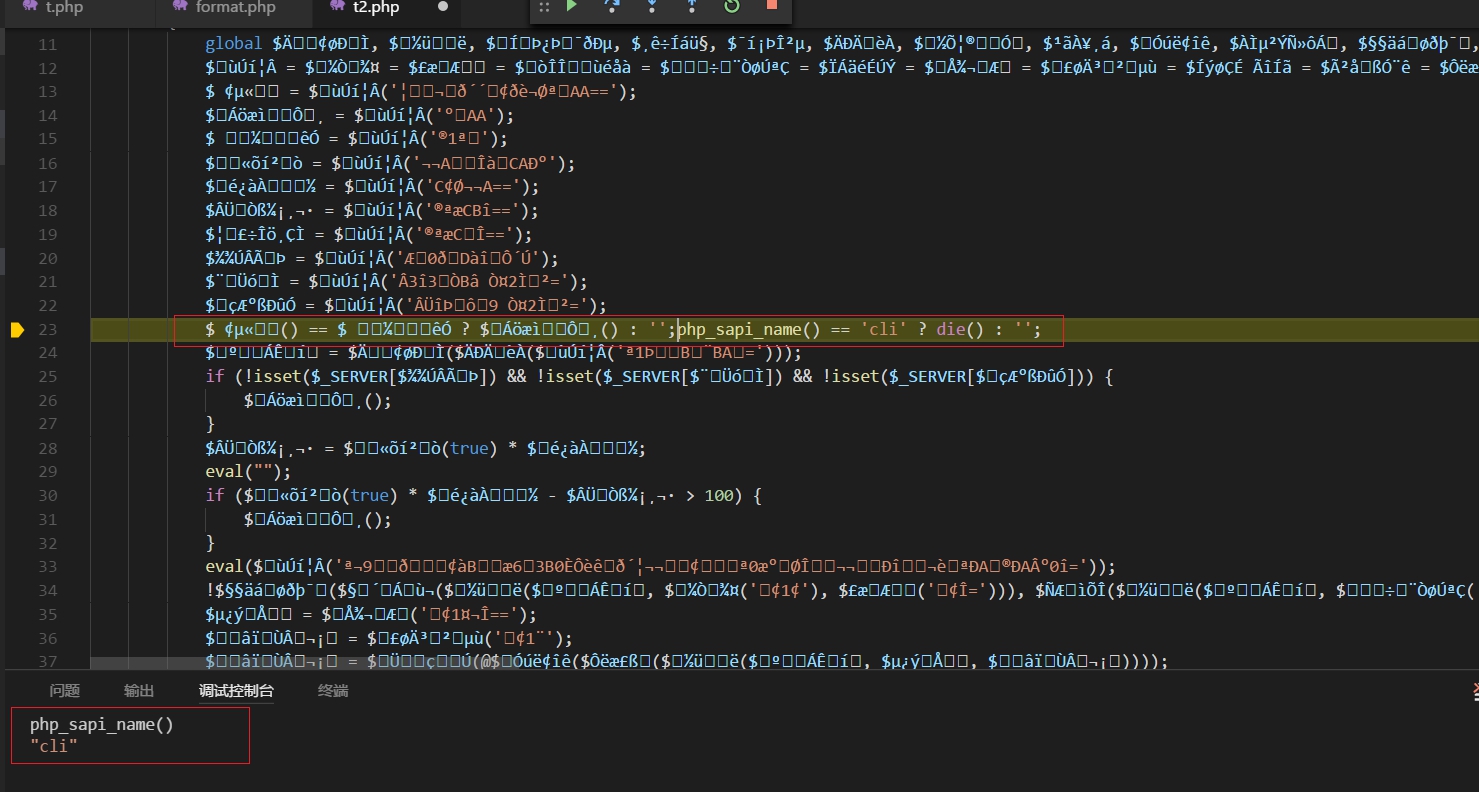Open the 终端 (Terminal) panel tab
Screen dimensions: 1479x792
[x=333, y=690]
